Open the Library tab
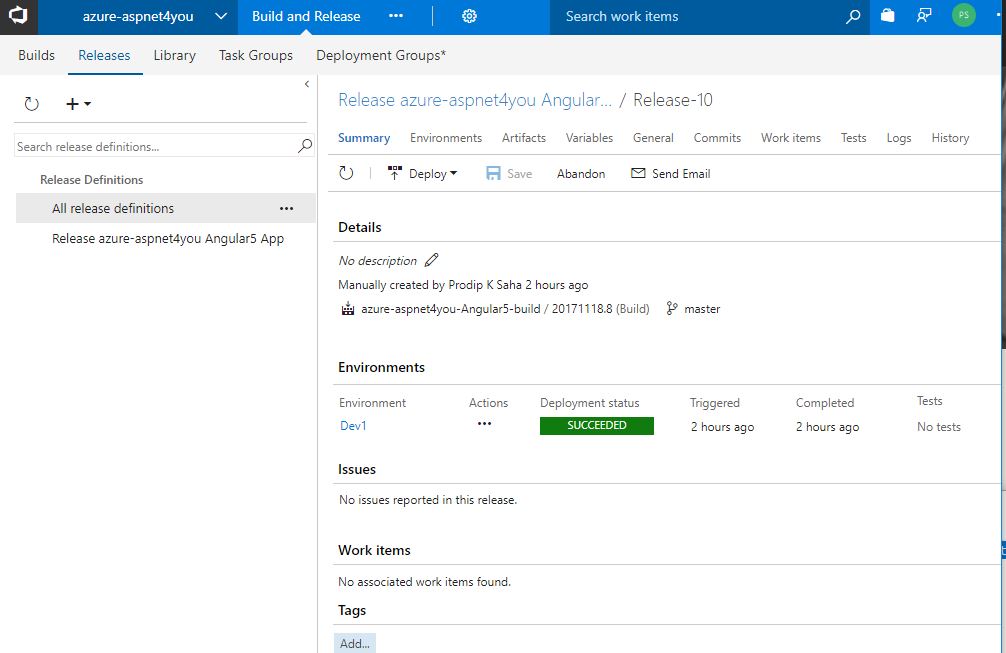The image size is (1006, 653). (175, 55)
